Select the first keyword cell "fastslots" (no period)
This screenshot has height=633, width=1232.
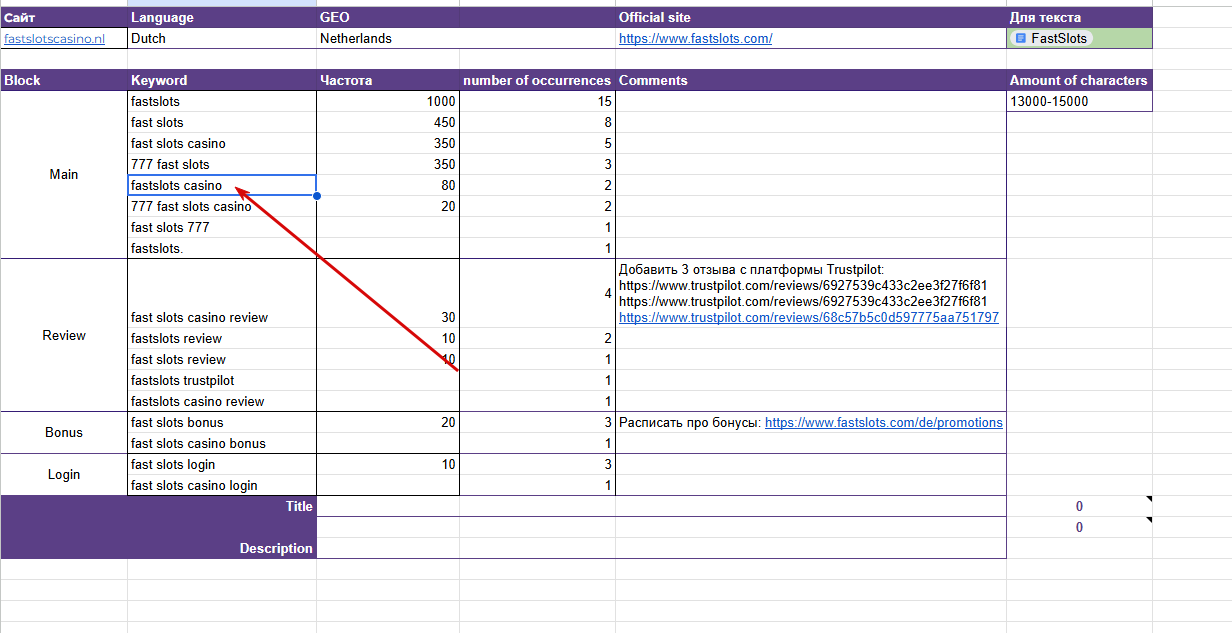click(222, 101)
